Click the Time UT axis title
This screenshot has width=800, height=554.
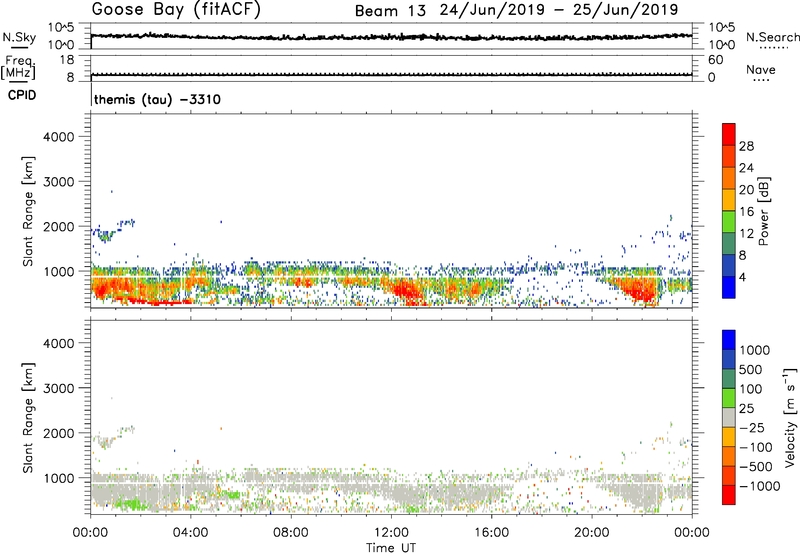[x=391, y=548]
